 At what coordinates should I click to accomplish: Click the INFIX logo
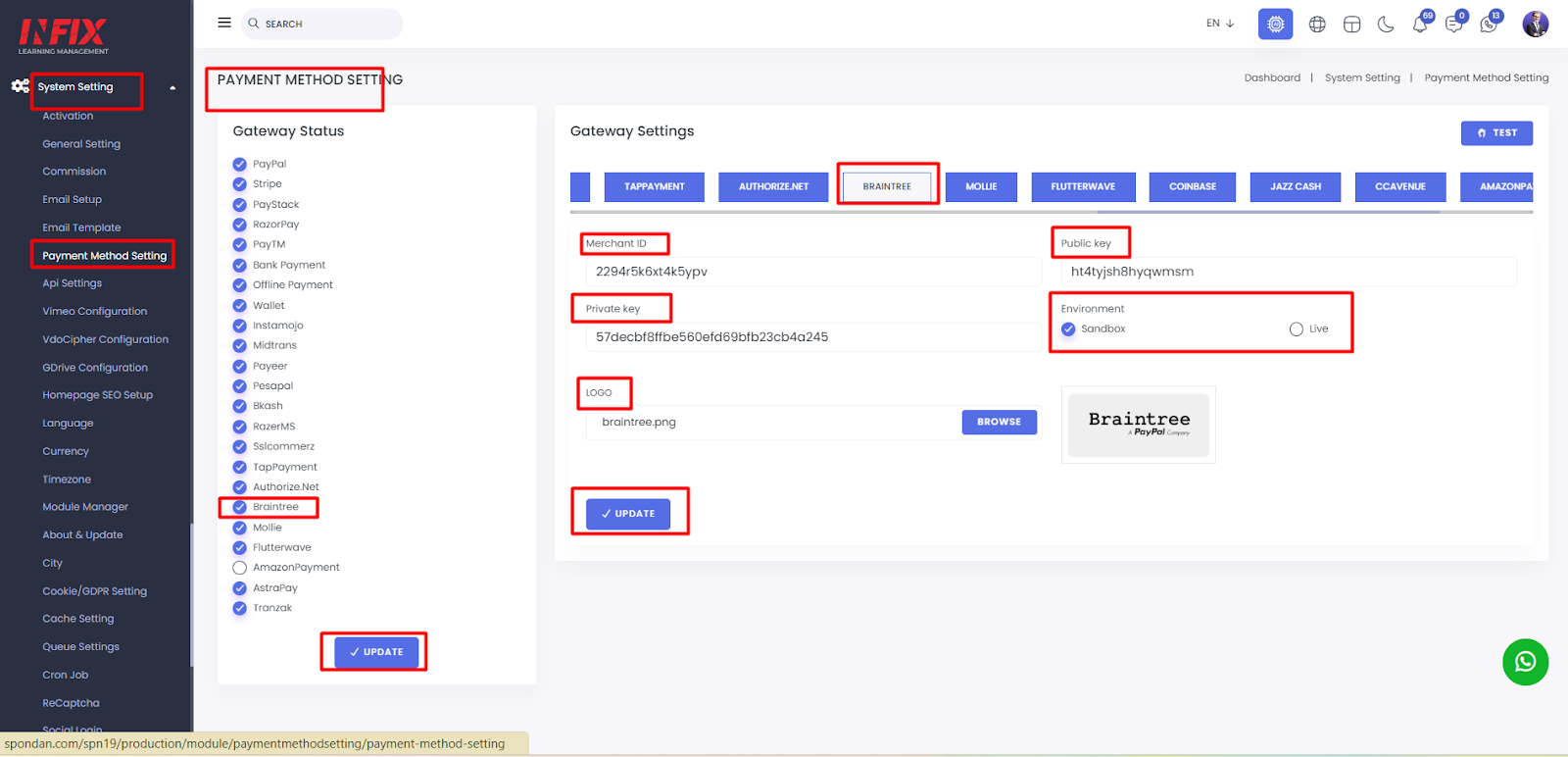pyautogui.click(x=63, y=36)
